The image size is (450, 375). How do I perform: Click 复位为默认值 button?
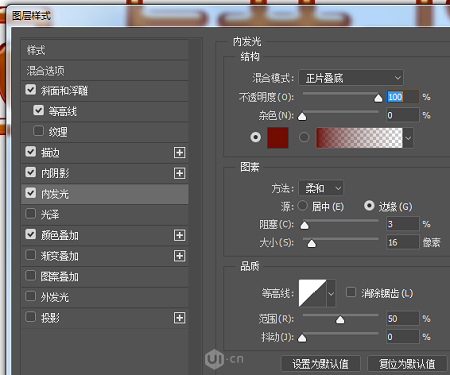point(407,364)
